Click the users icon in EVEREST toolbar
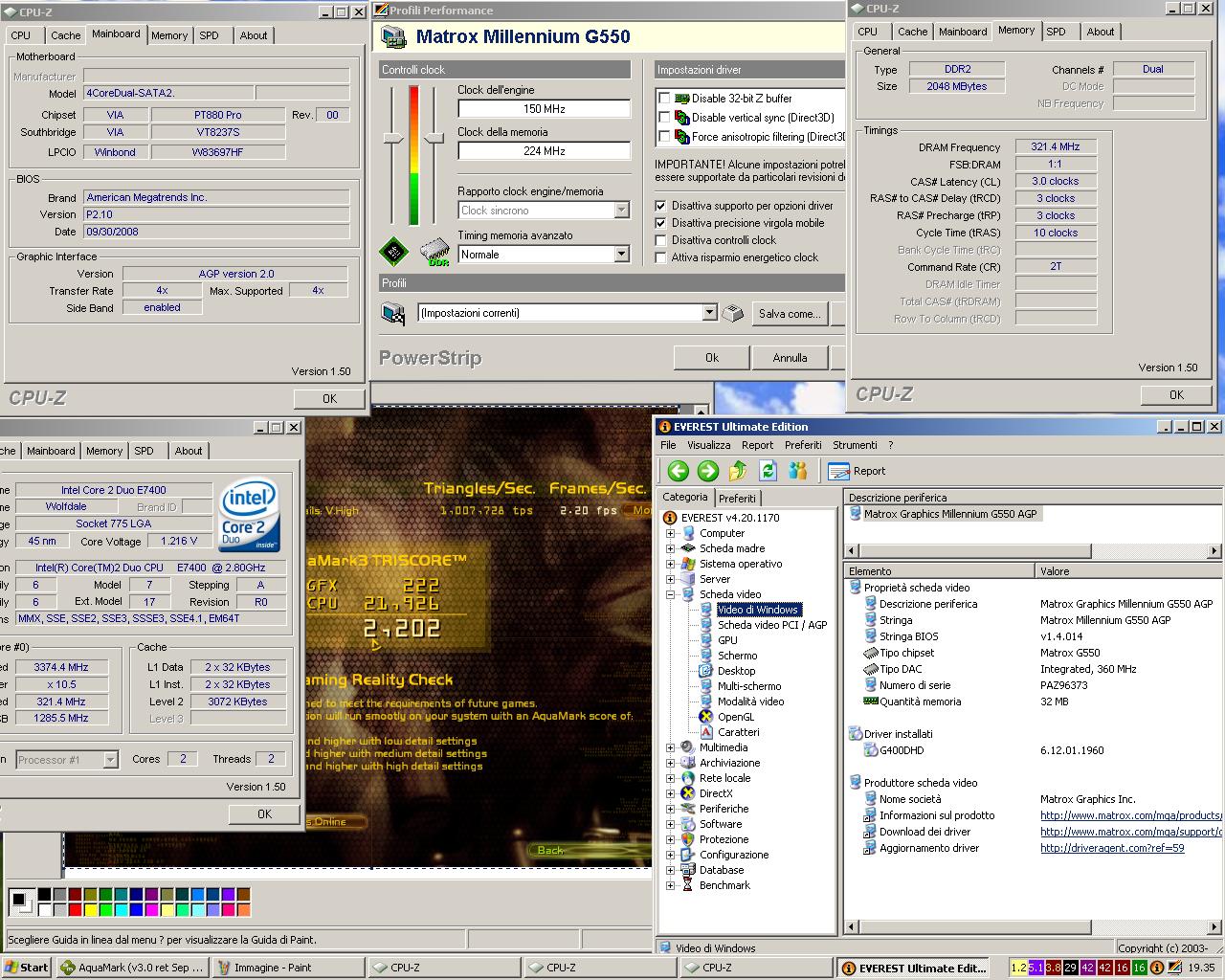1225x980 pixels. pos(797,470)
